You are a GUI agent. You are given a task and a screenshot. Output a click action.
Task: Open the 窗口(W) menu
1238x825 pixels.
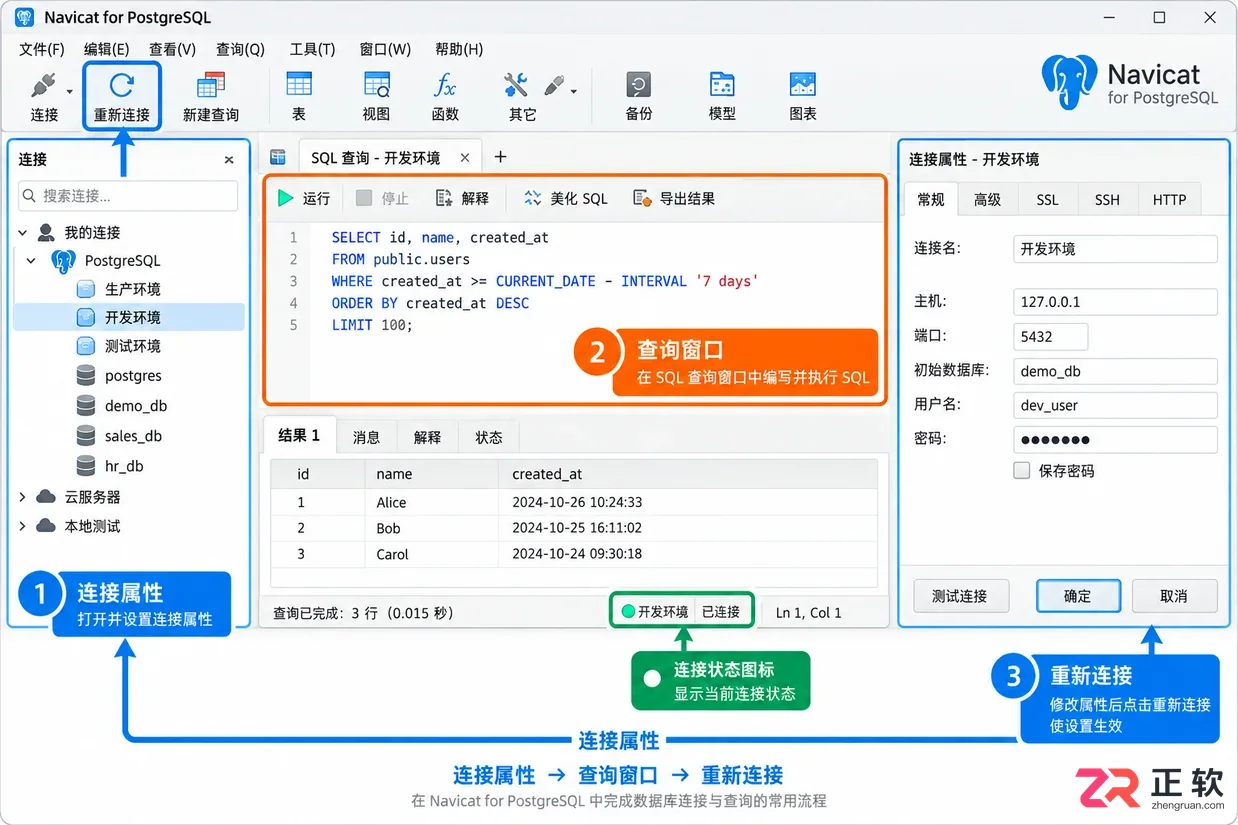point(385,49)
